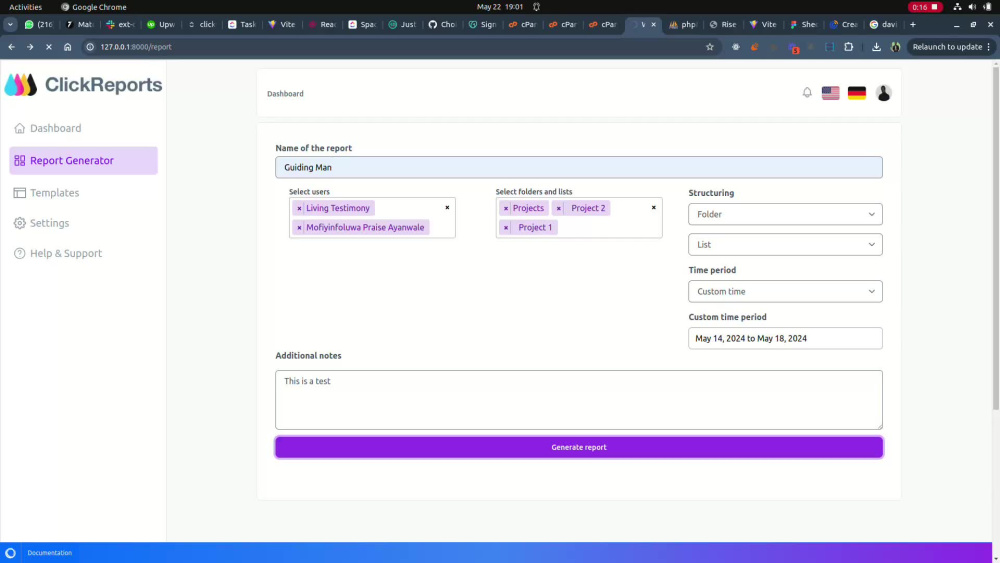Viewport: 1000px width, 563px height.
Task: Go to Settings in the sidebar
Action: tap(49, 223)
